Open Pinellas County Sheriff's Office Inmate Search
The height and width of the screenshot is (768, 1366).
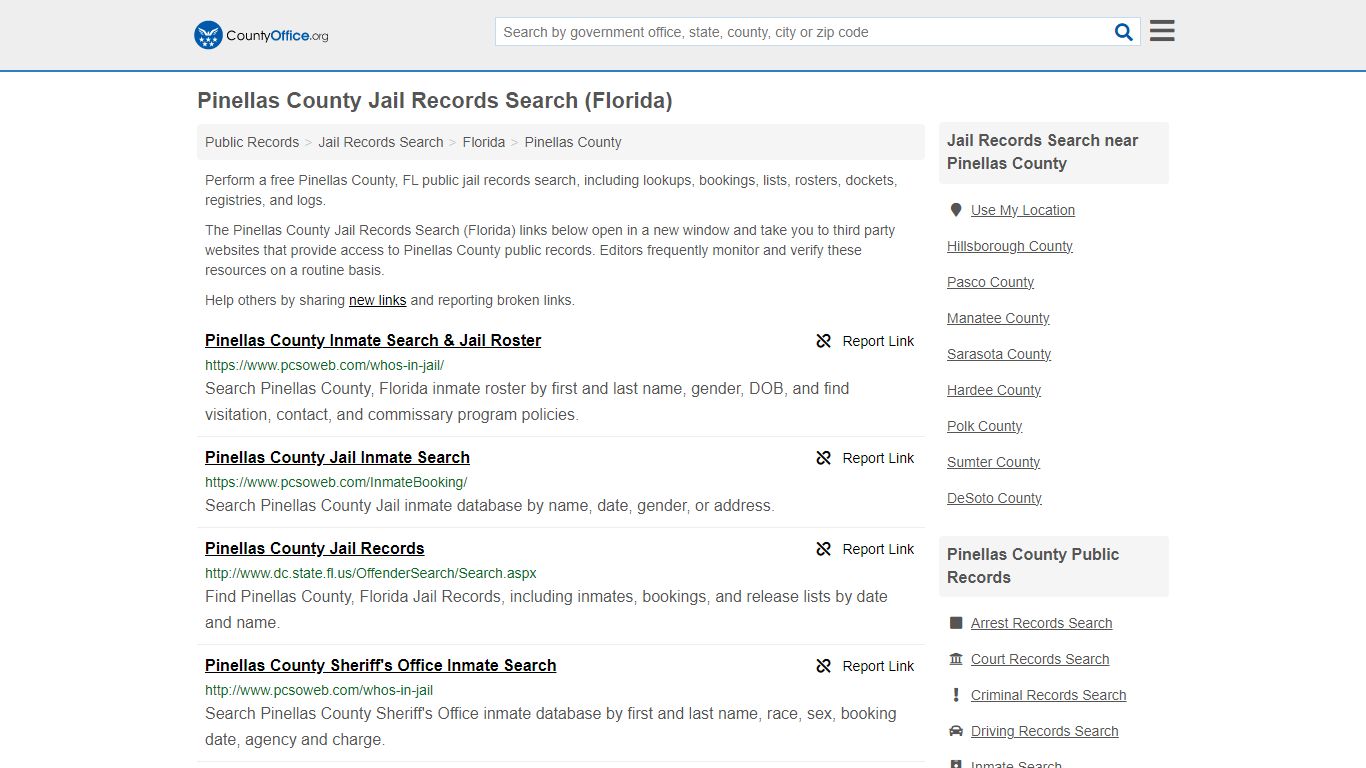click(x=381, y=665)
